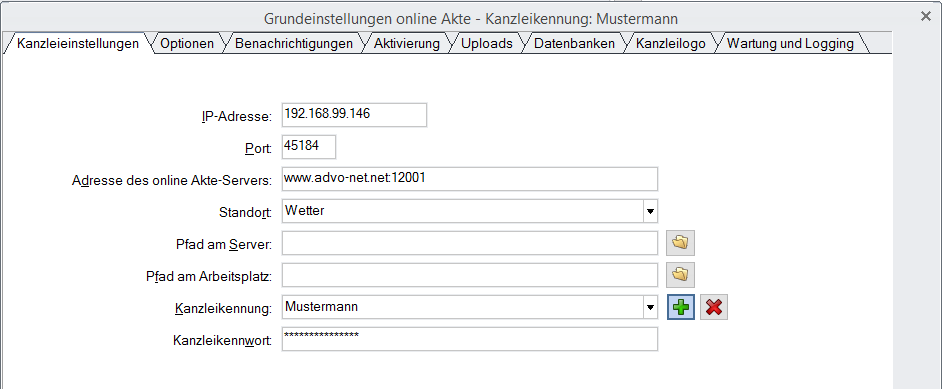The height and width of the screenshot is (389, 942).
Task: Open the Benachrichtigungen tab
Action: click(294, 44)
